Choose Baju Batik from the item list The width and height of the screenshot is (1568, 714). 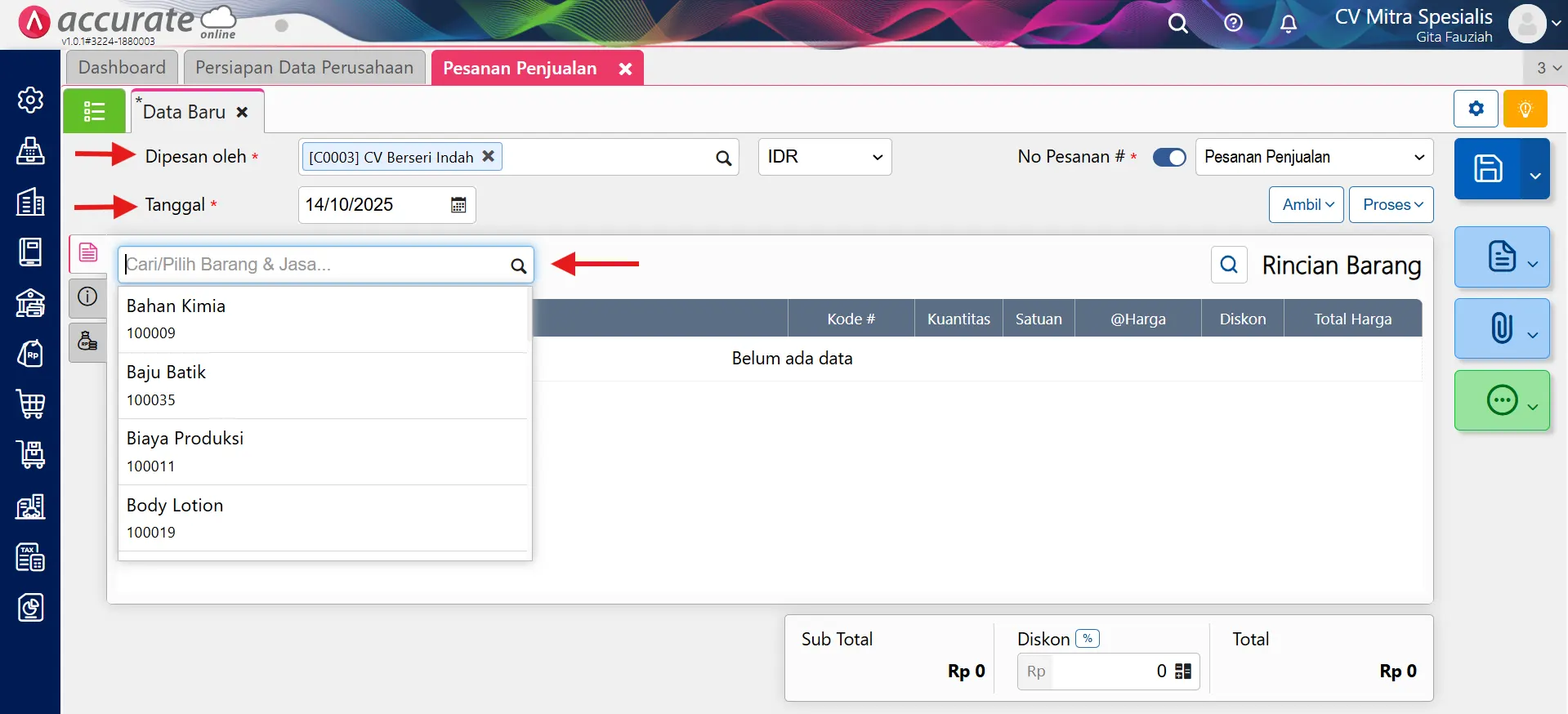point(324,386)
